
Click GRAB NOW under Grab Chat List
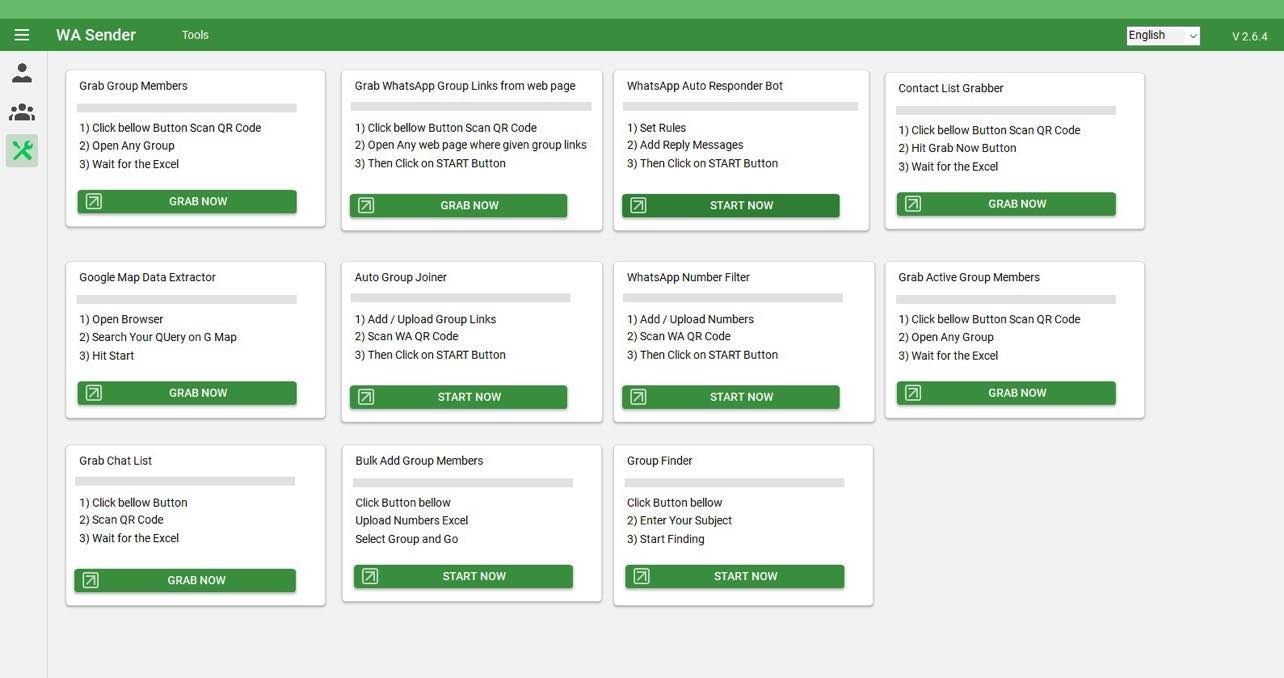pyautogui.click(x=185, y=580)
